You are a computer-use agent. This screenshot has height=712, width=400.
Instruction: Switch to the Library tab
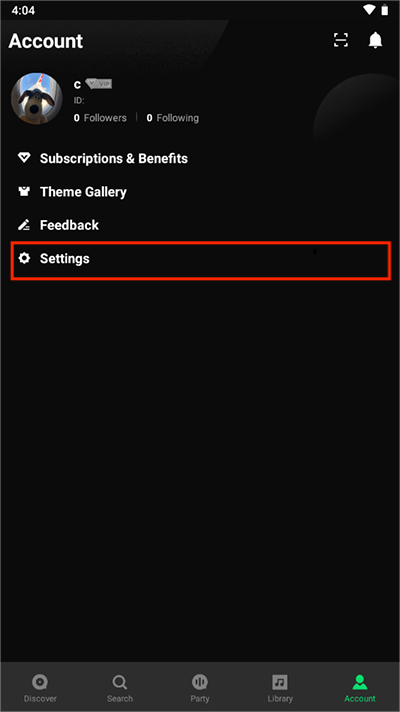pos(280,688)
